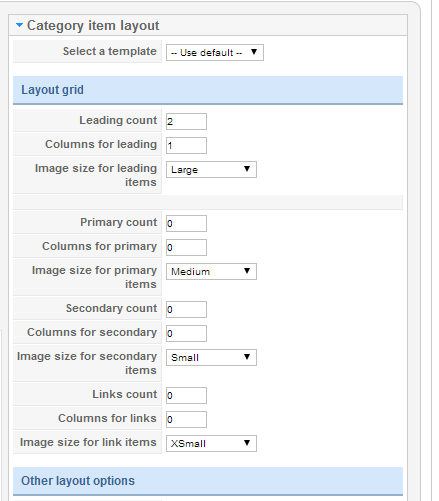Open Image size for leading items dropdown
Viewport: 439px width, 501px height.
tap(211, 170)
